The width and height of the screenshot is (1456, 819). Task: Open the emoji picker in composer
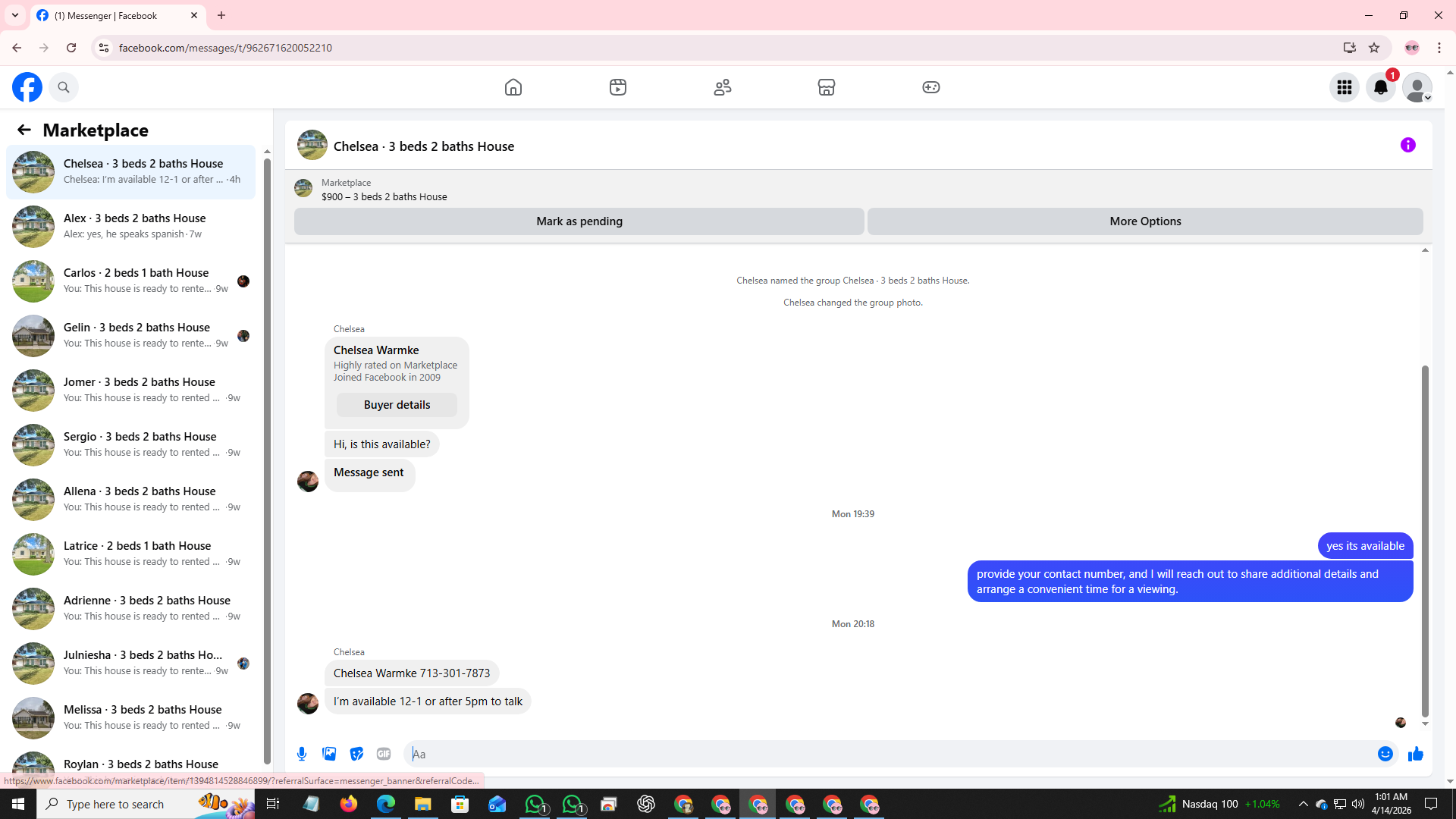1385,754
